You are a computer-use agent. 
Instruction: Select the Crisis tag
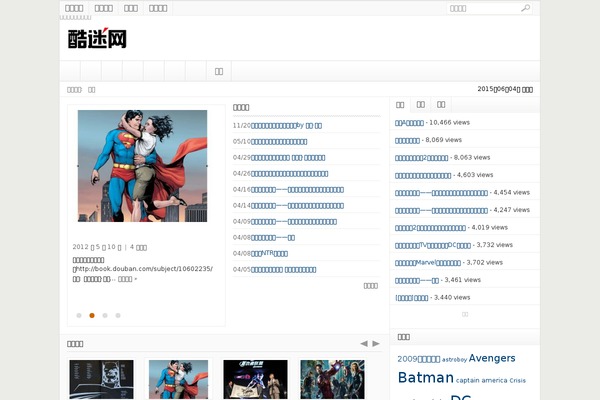[x=518, y=380]
